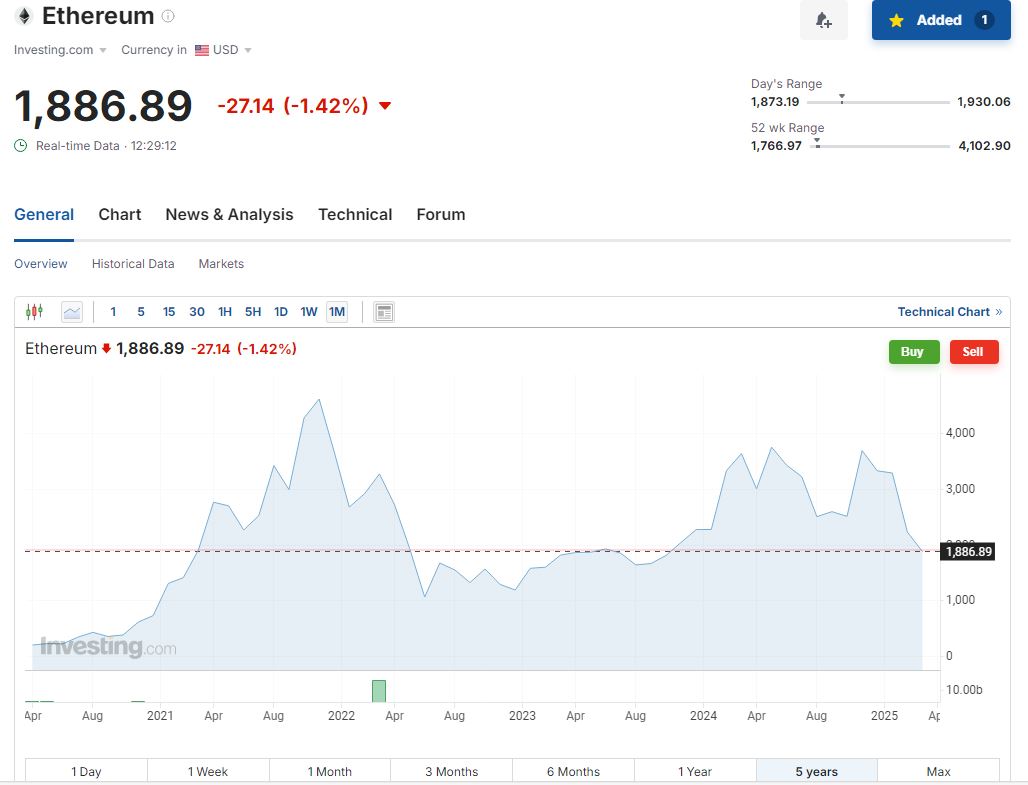Click the Ethereum coin logo icon
This screenshot has width=1028, height=785.
[x=24, y=16]
